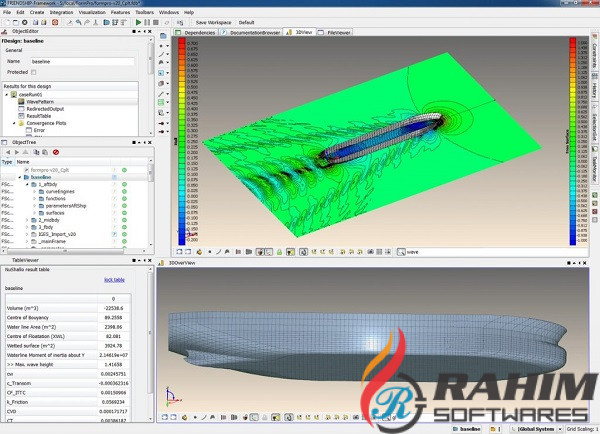Expand the parametersAftShip folder
The height and width of the screenshot is (434, 600).
pyautogui.click(x=34, y=206)
